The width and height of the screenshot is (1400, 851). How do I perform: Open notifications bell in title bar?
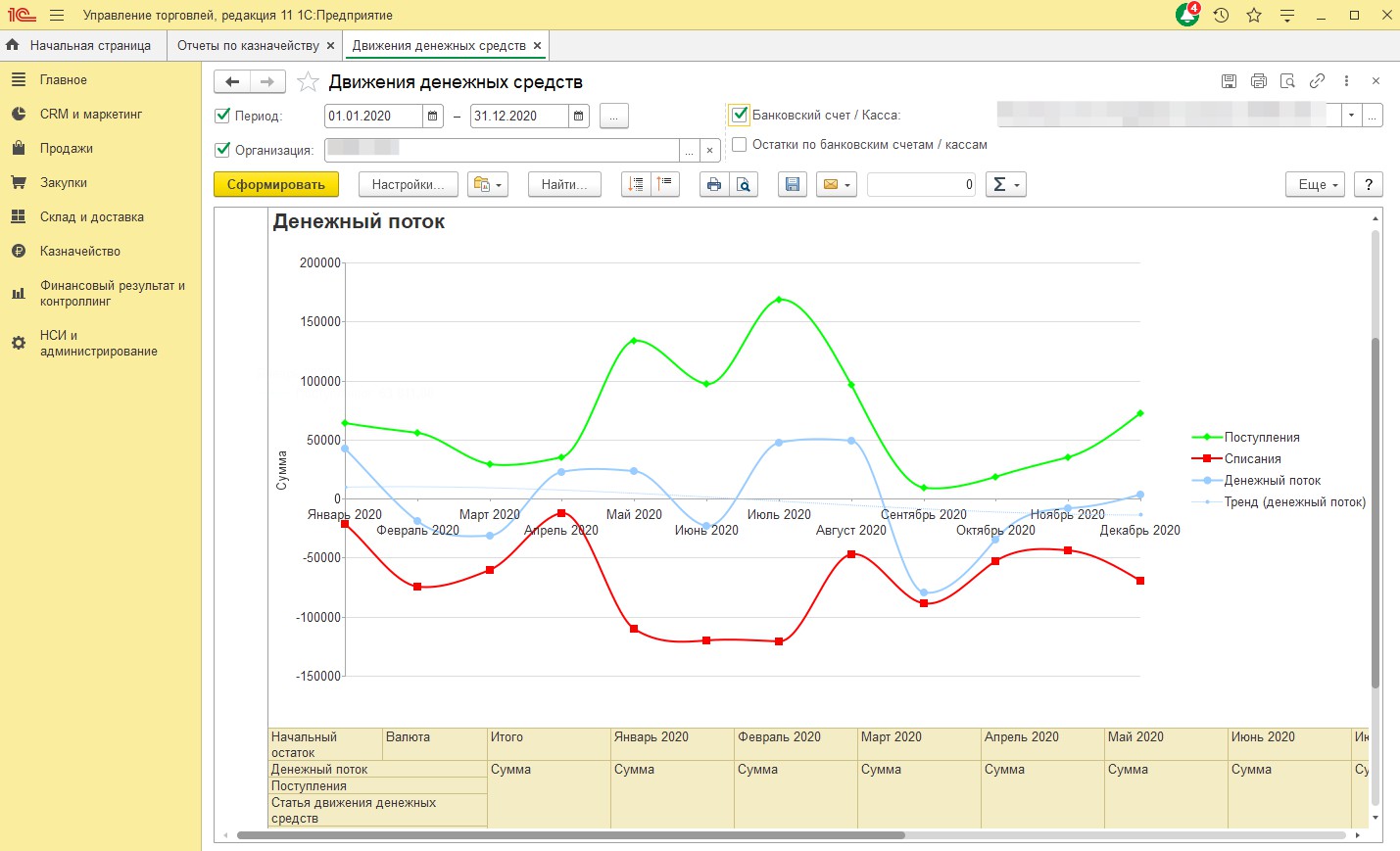pos(1187,15)
